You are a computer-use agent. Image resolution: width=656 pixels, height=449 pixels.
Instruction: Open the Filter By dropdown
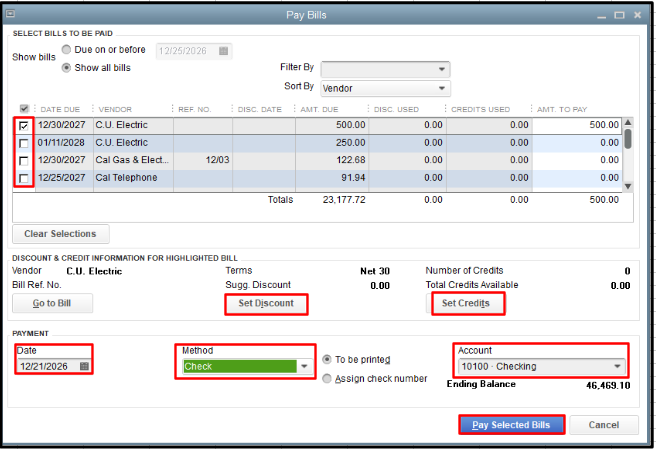coord(385,69)
